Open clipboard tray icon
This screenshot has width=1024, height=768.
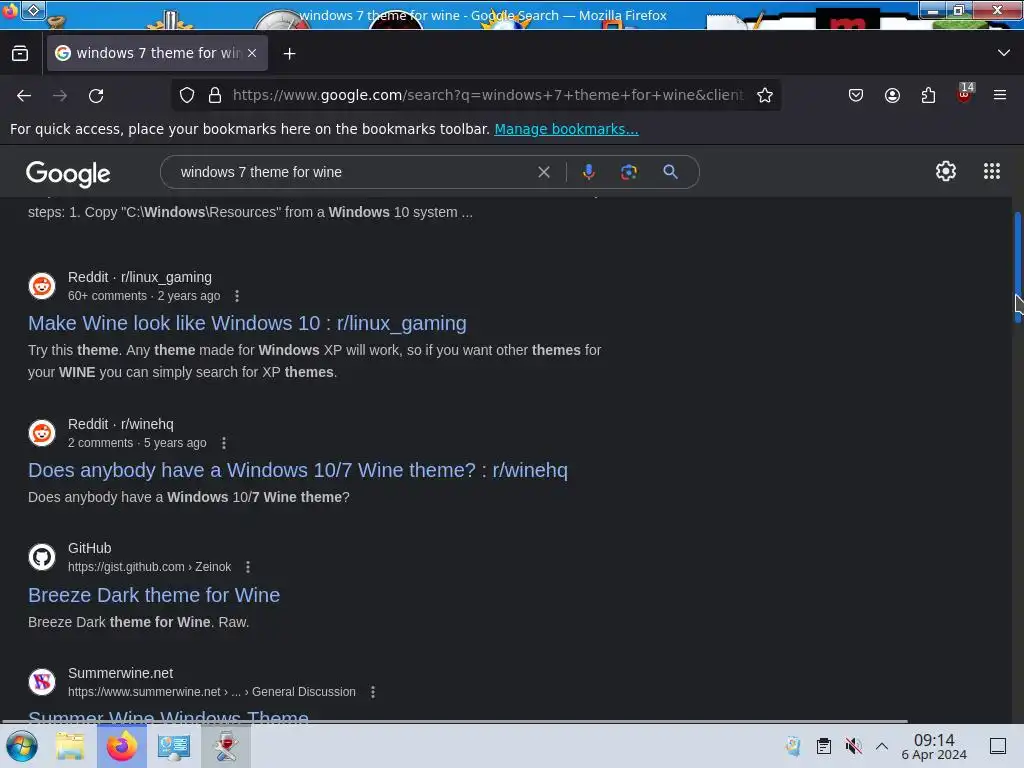click(x=824, y=746)
